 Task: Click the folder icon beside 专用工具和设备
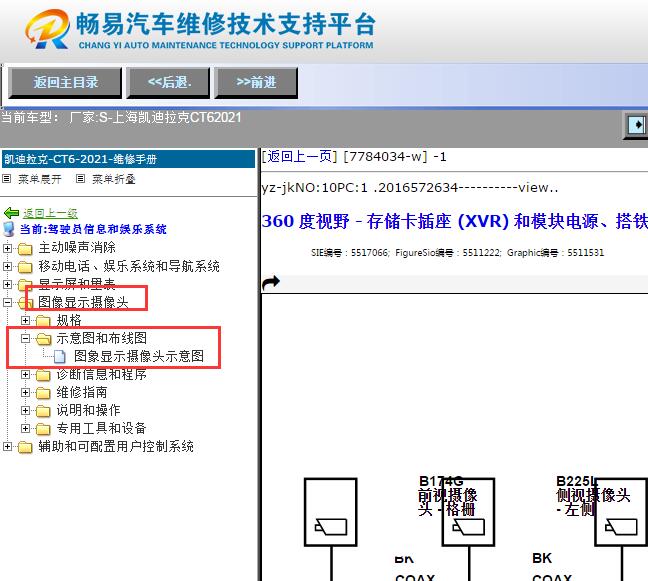point(43,429)
